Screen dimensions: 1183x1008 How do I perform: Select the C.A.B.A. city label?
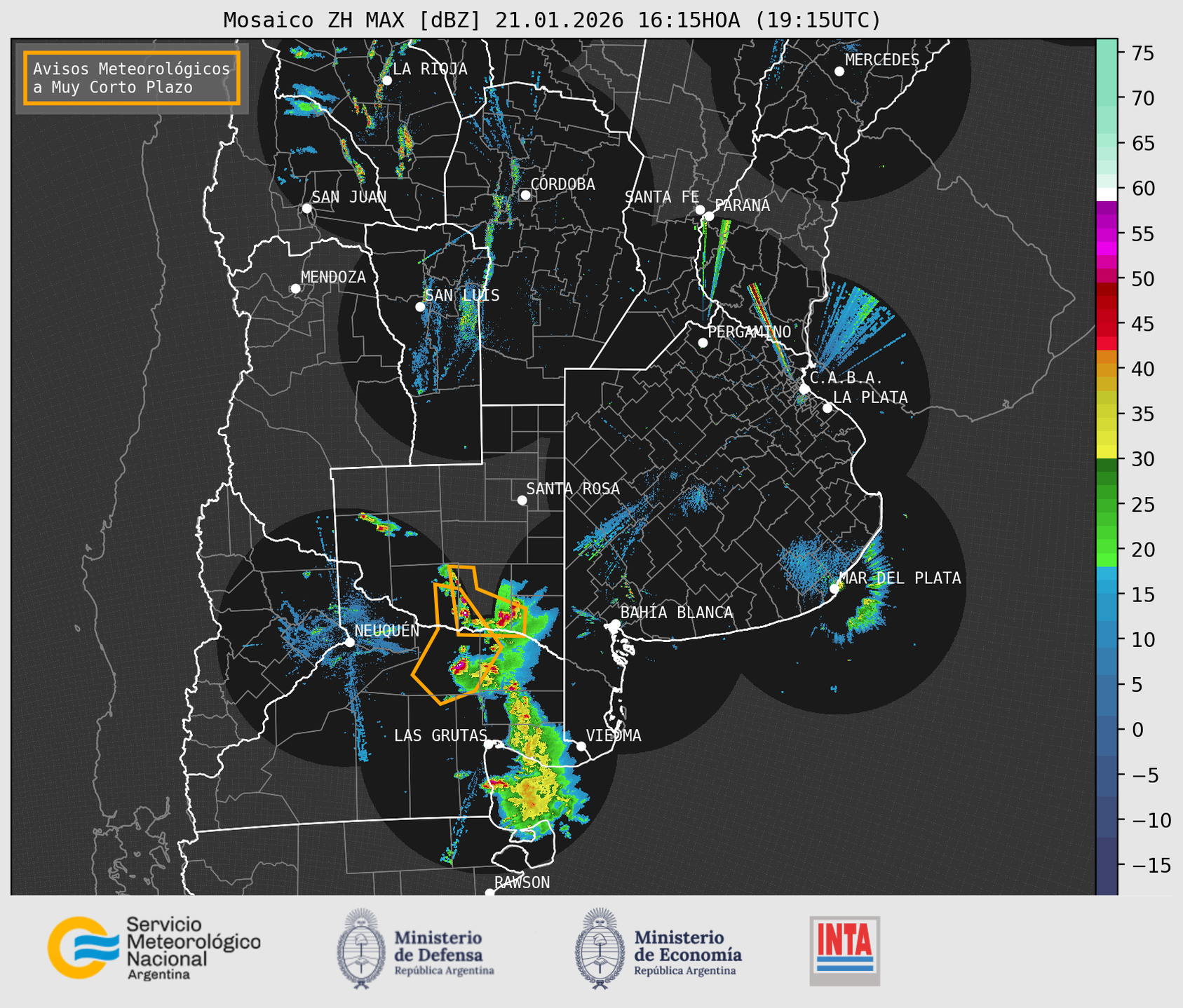846,378
